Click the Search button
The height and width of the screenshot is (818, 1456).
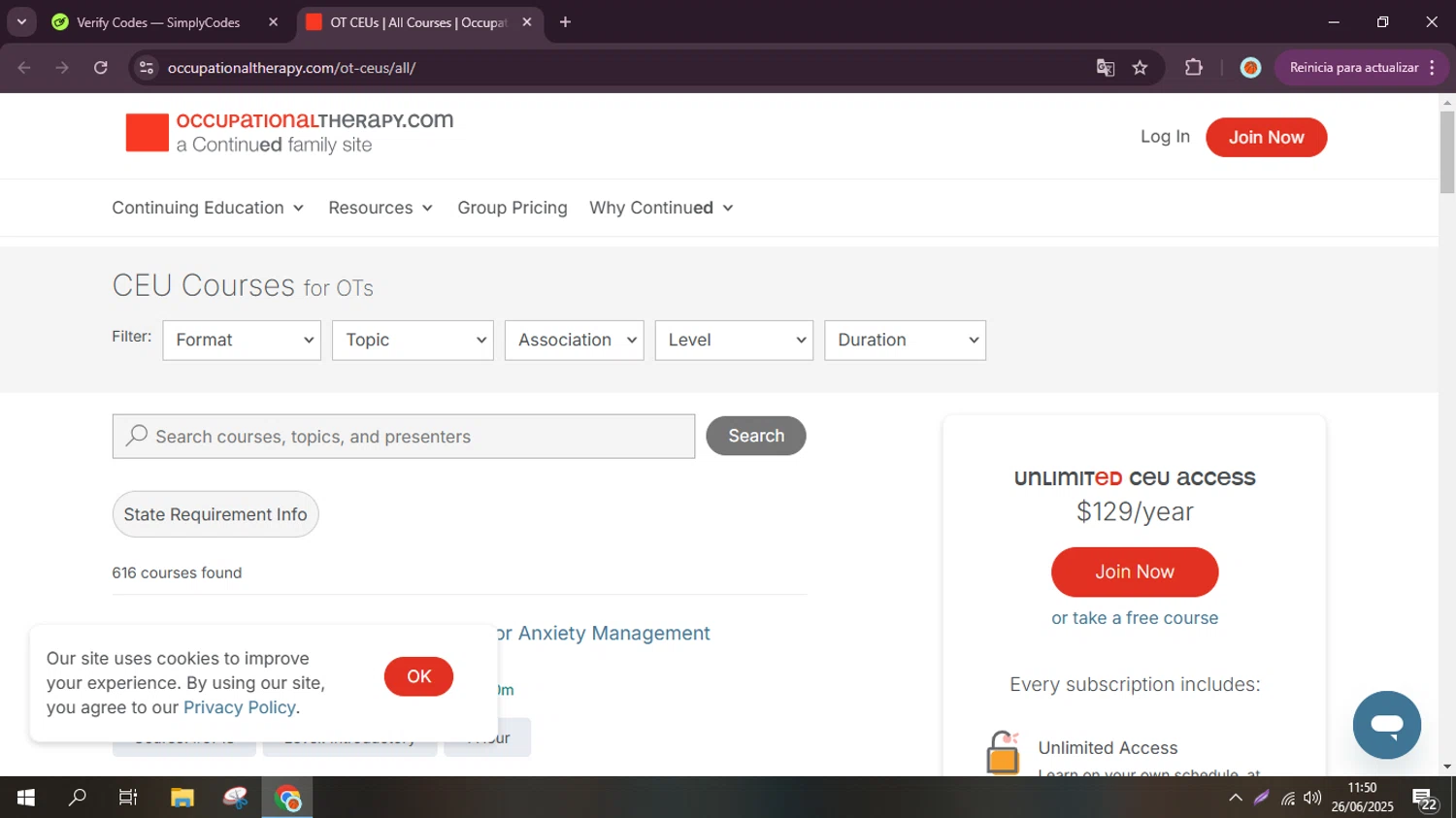pyautogui.click(x=756, y=436)
